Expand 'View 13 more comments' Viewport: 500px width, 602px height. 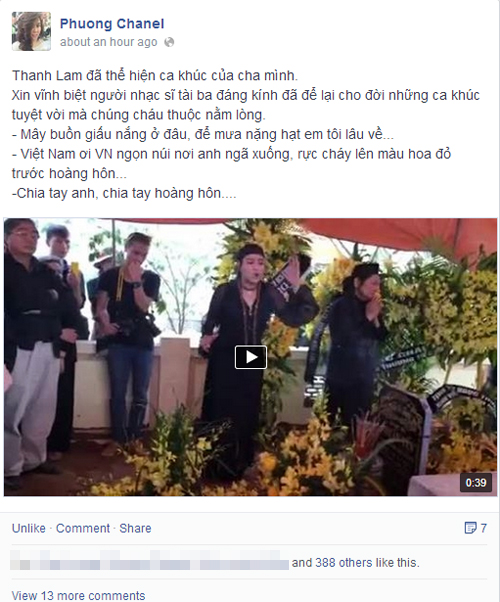coord(78,595)
